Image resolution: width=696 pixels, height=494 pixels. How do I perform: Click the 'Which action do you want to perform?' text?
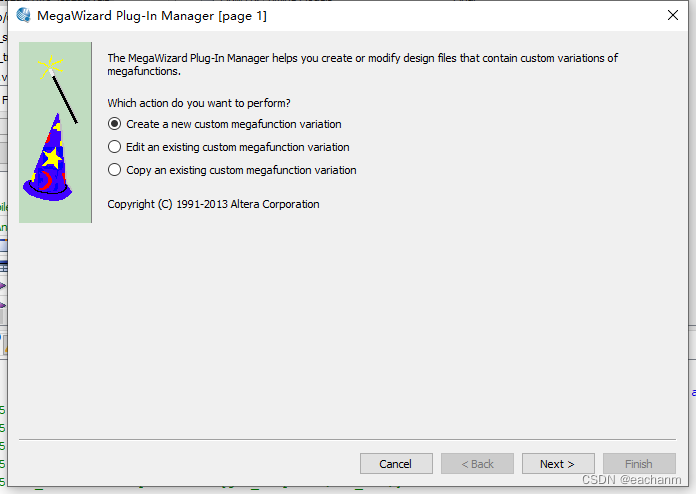[x=199, y=103]
